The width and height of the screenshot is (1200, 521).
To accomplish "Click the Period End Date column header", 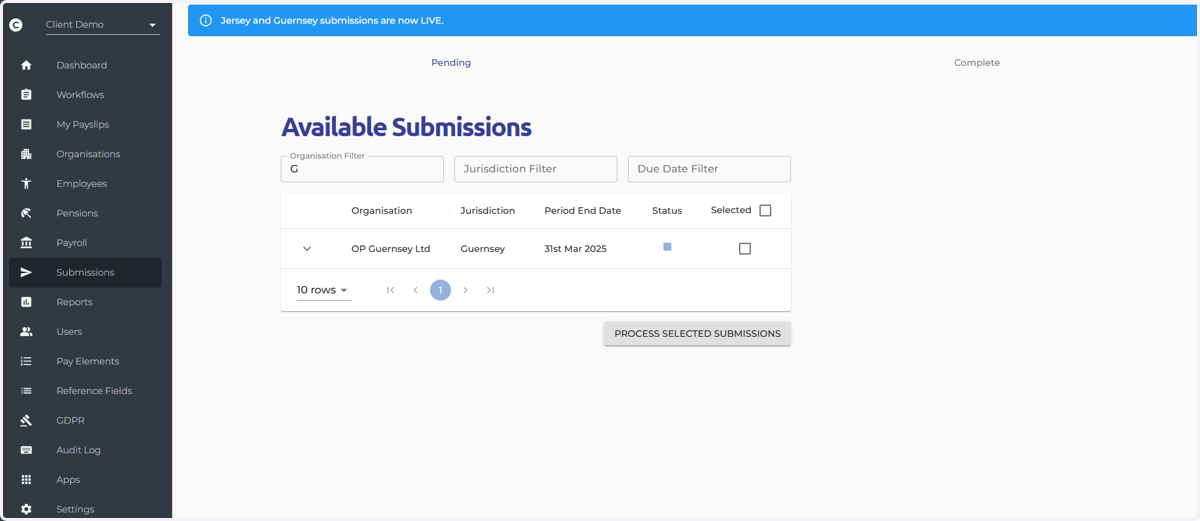I will (x=582, y=211).
